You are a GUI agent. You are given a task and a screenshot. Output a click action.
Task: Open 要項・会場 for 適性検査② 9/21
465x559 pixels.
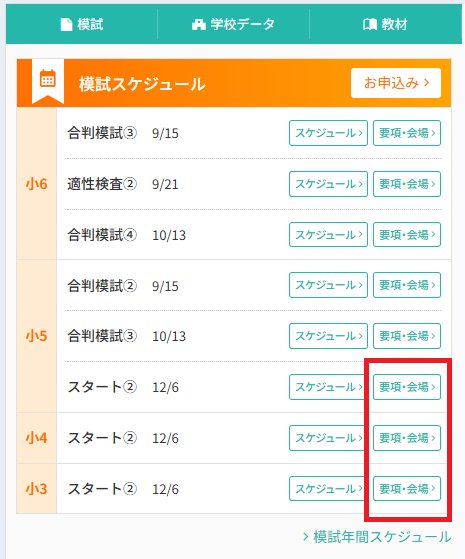click(407, 184)
